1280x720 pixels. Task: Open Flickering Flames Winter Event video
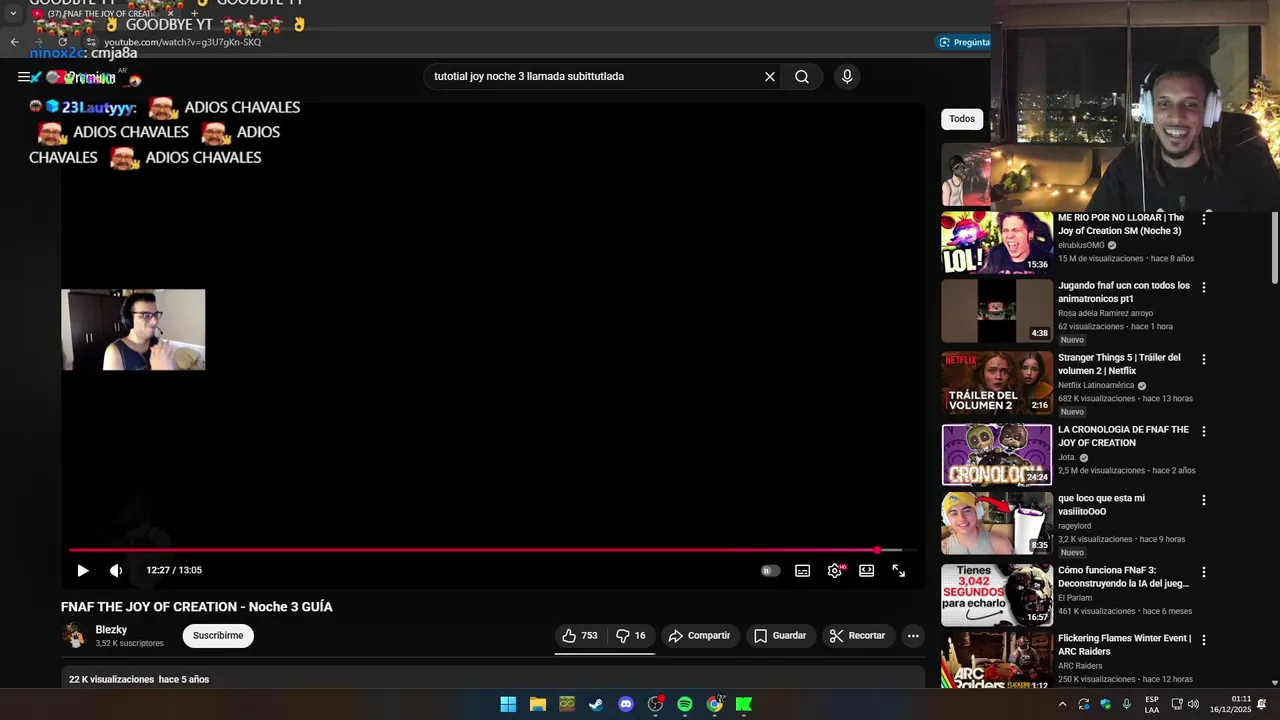pos(1124,645)
